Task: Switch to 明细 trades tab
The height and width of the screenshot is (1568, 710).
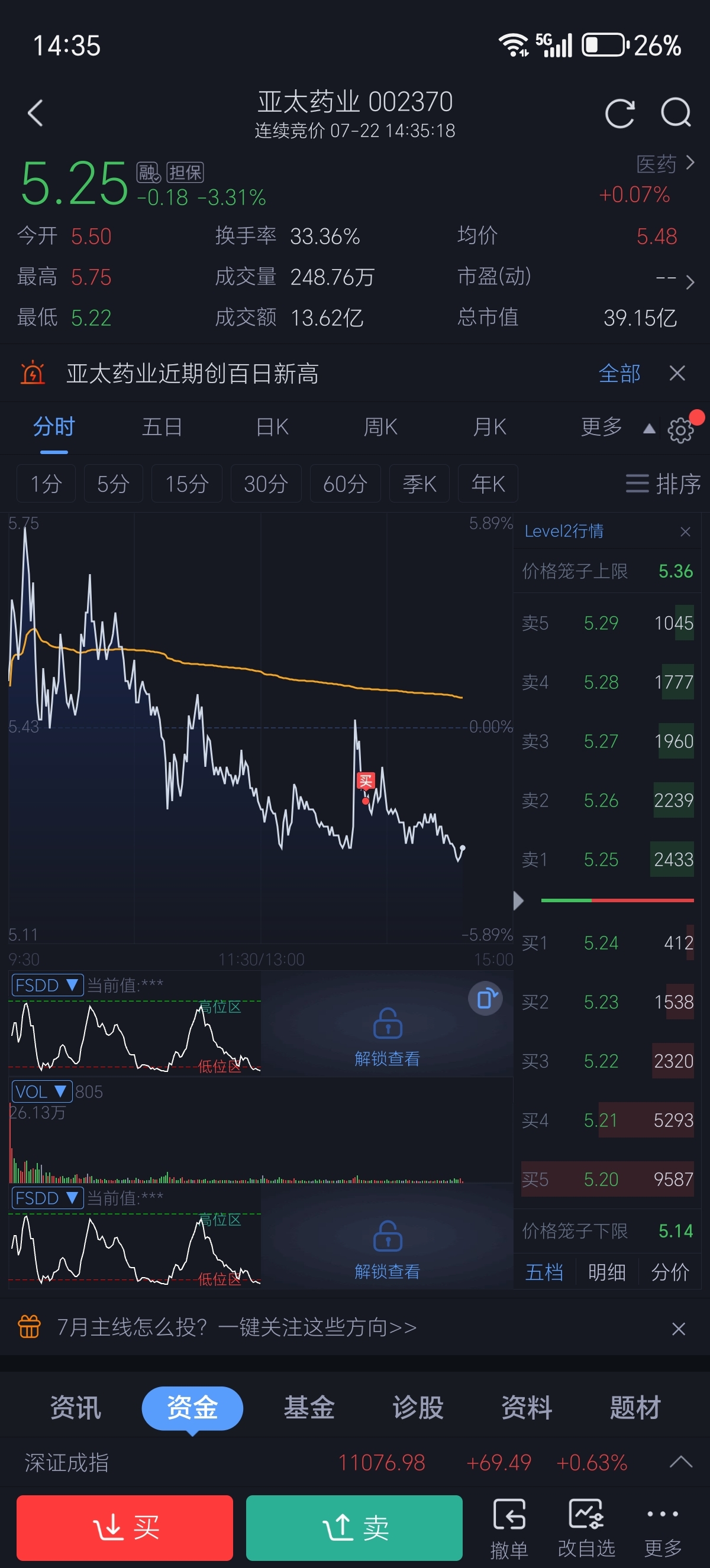Action: 606,1272
